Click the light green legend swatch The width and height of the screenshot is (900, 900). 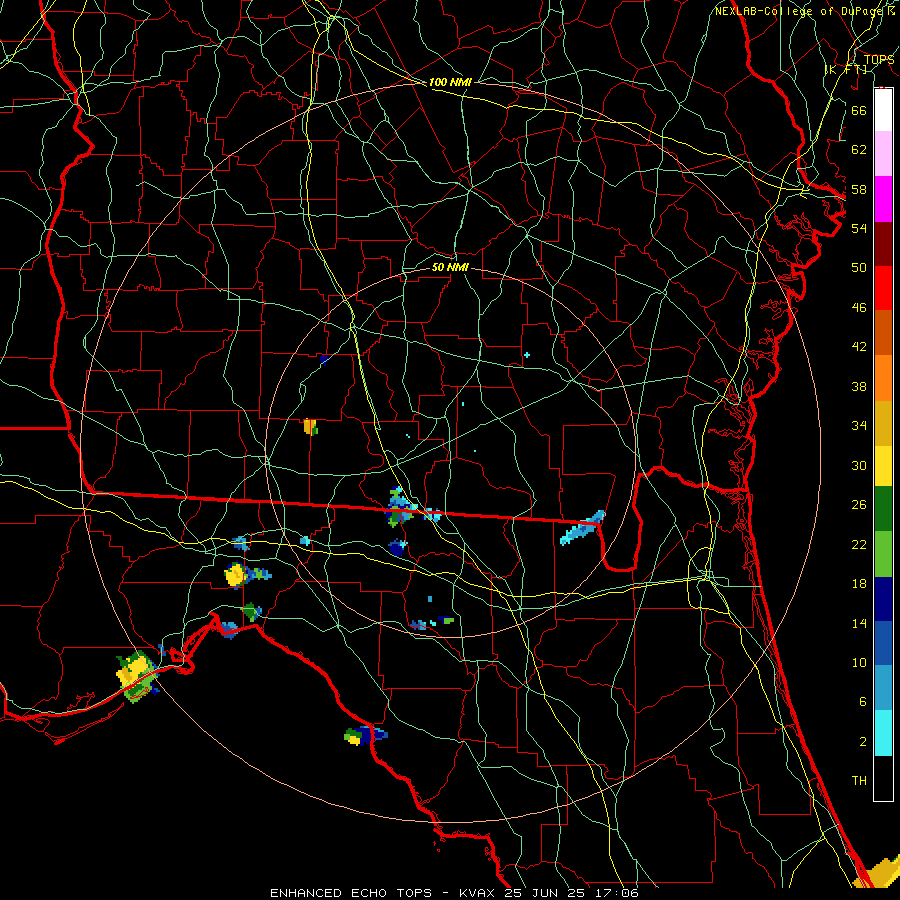pyautogui.click(x=883, y=554)
